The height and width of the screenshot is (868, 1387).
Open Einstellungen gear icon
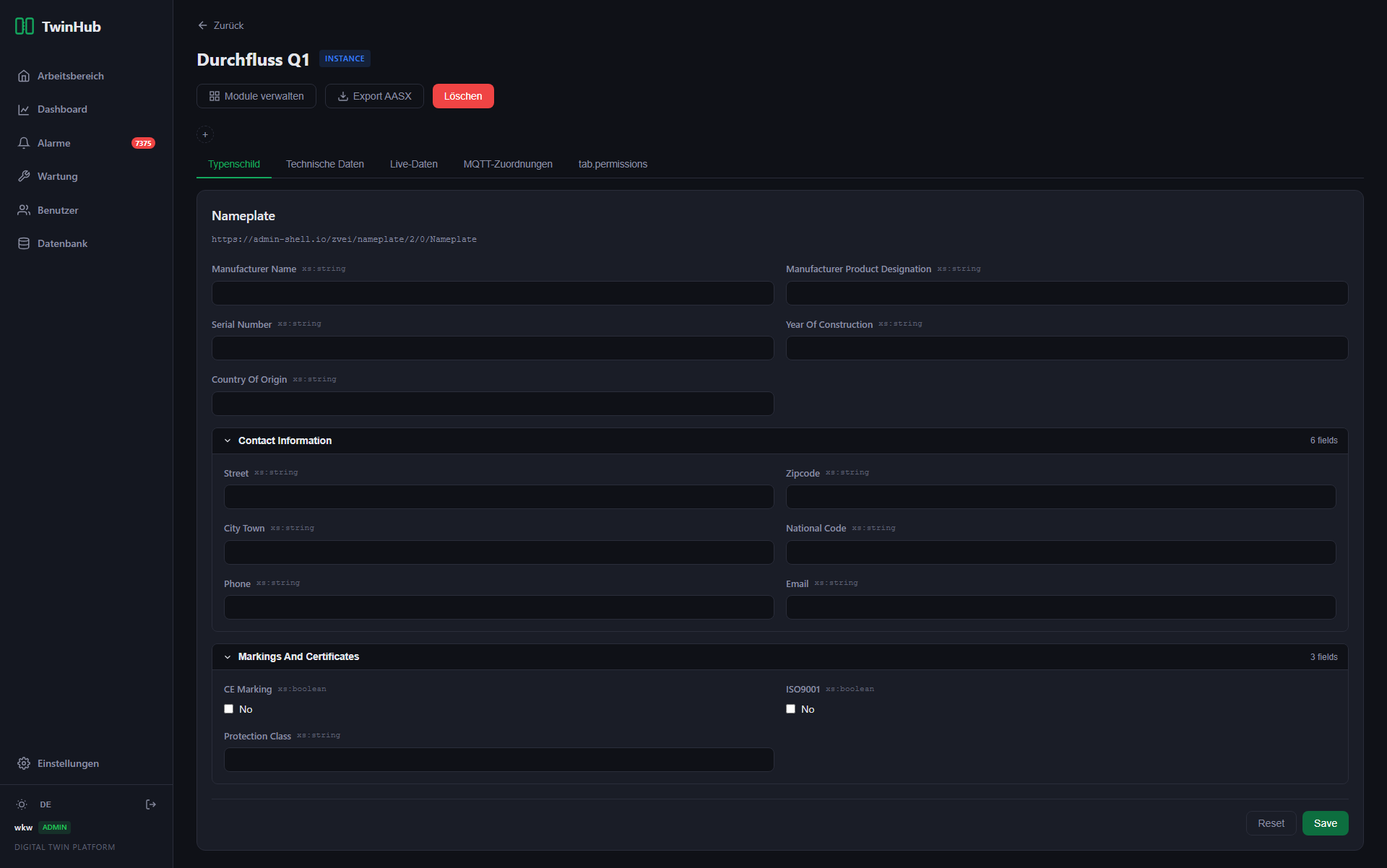tap(24, 763)
